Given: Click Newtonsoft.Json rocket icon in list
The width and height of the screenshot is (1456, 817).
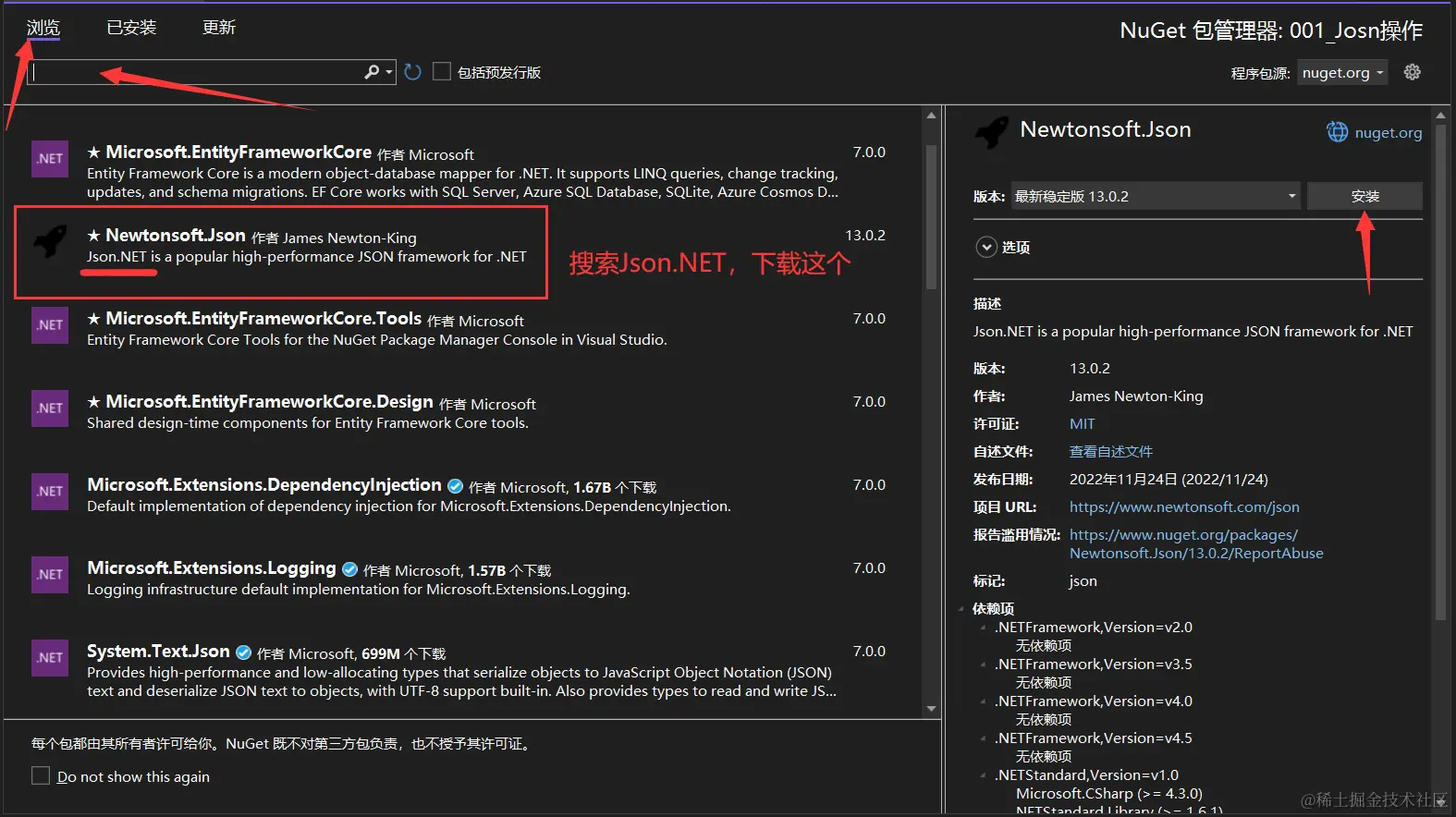Looking at the screenshot, I should [50, 241].
